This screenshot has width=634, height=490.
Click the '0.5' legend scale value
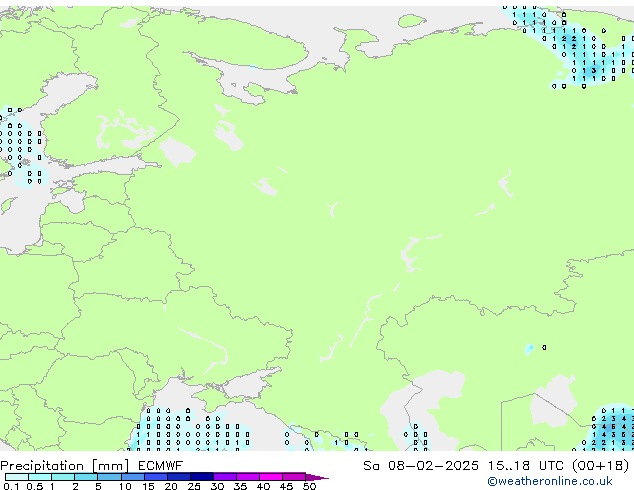[35, 486]
